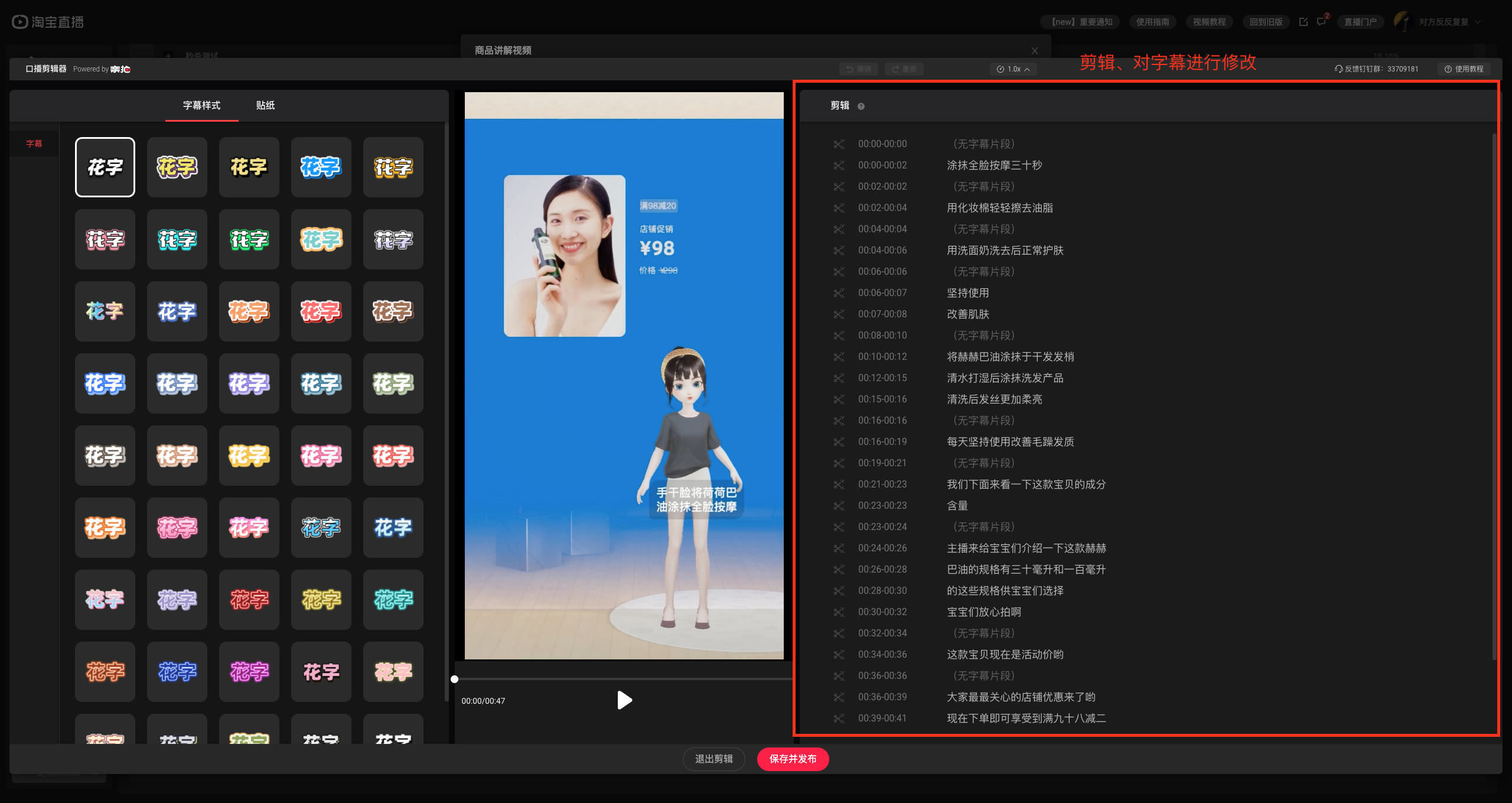Click scissors icon beside 将赫赫巴油涂抹于干发发梢

pyautogui.click(x=839, y=357)
